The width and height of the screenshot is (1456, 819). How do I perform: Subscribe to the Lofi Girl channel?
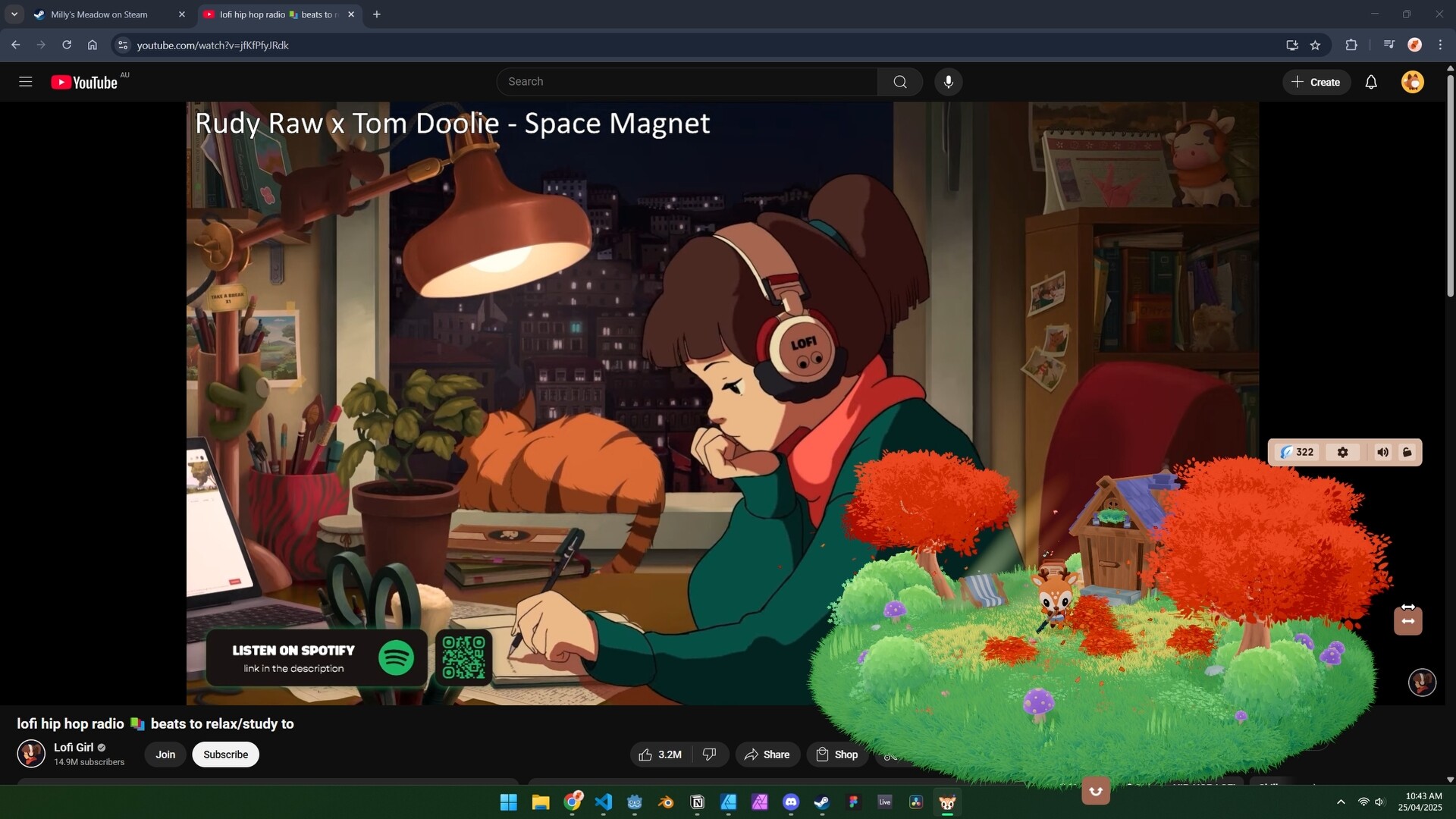pos(225,754)
